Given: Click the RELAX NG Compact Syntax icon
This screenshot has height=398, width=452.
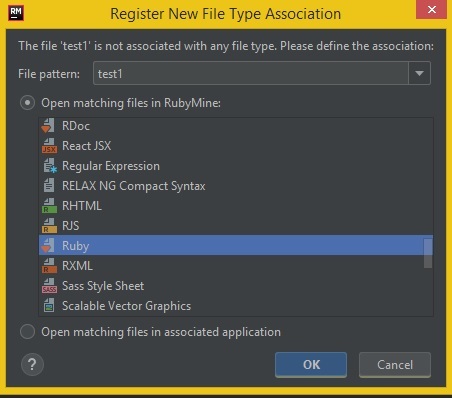Looking at the screenshot, I should tap(49, 186).
